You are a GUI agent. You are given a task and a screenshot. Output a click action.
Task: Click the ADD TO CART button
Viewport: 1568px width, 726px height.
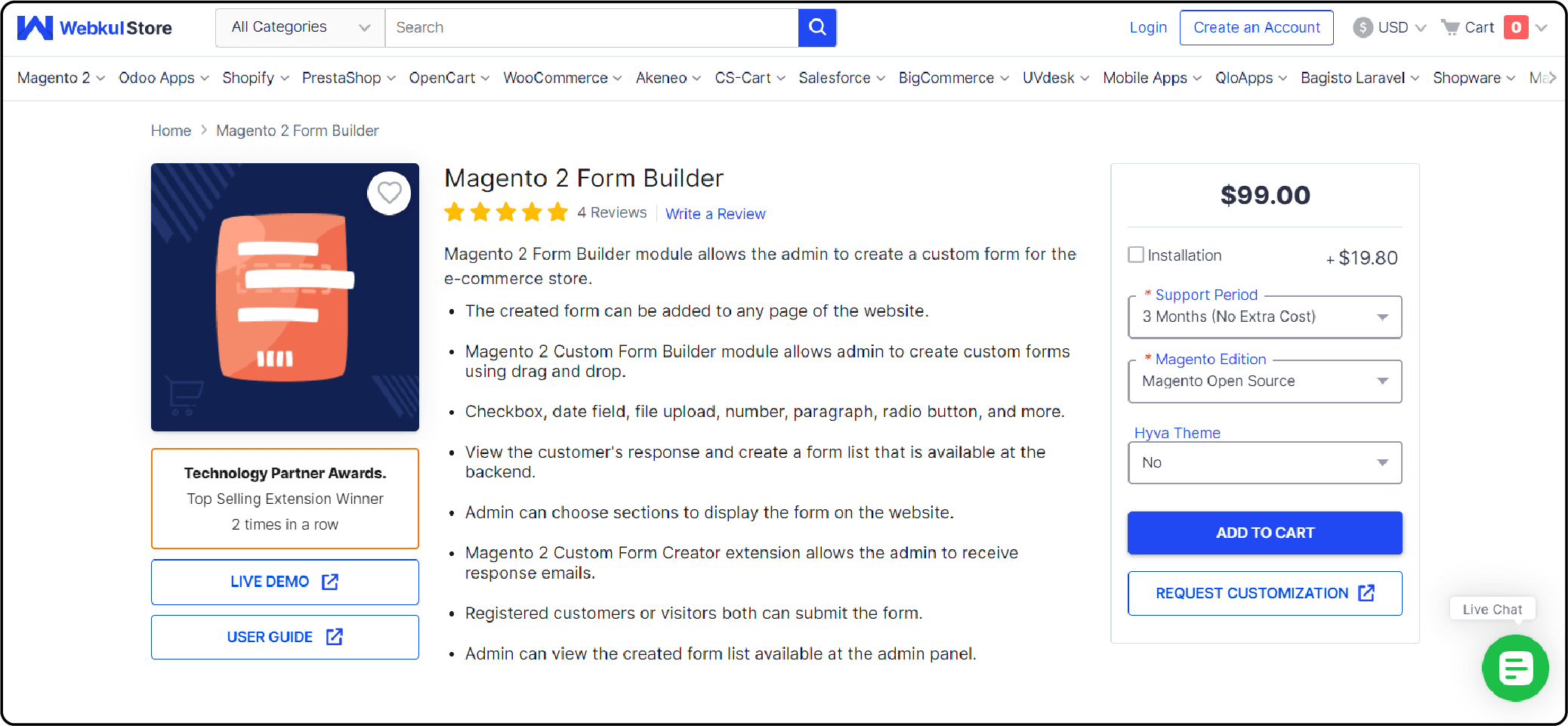tap(1264, 533)
